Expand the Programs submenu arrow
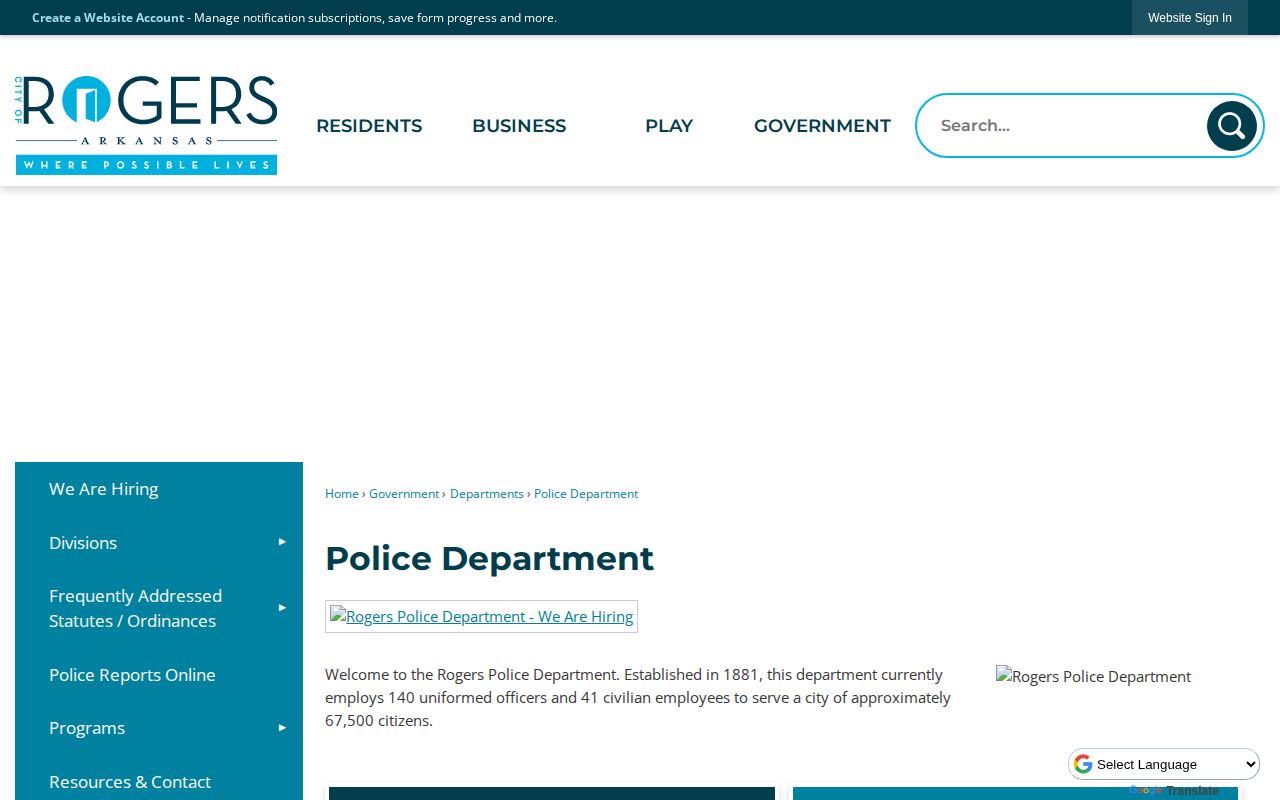This screenshot has height=800, width=1280. tap(282, 728)
